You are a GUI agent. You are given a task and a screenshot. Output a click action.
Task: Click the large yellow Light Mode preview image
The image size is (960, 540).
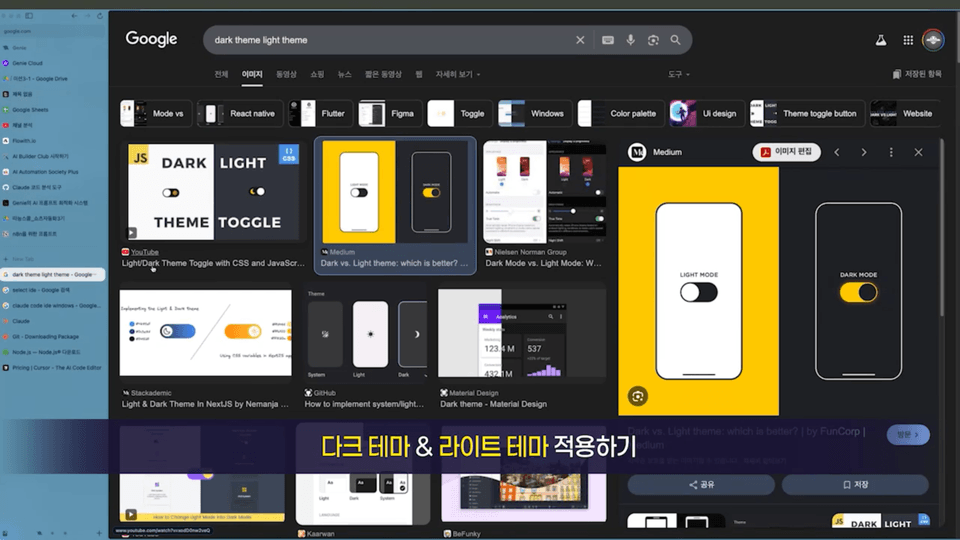click(699, 291)
